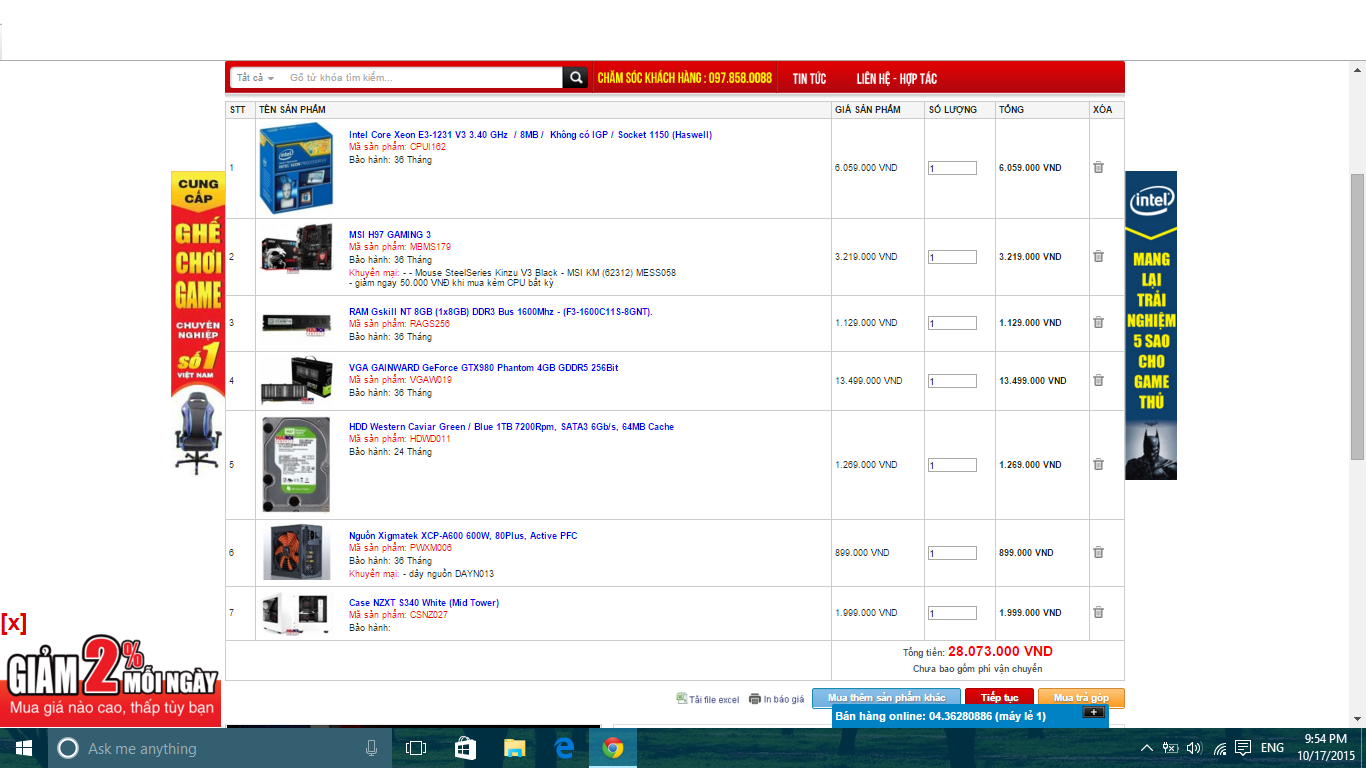Screen dimensions: 1366x768
Task: Open HDD Western Caviar Green / Blue 1TB link
Action: (511, 427)
